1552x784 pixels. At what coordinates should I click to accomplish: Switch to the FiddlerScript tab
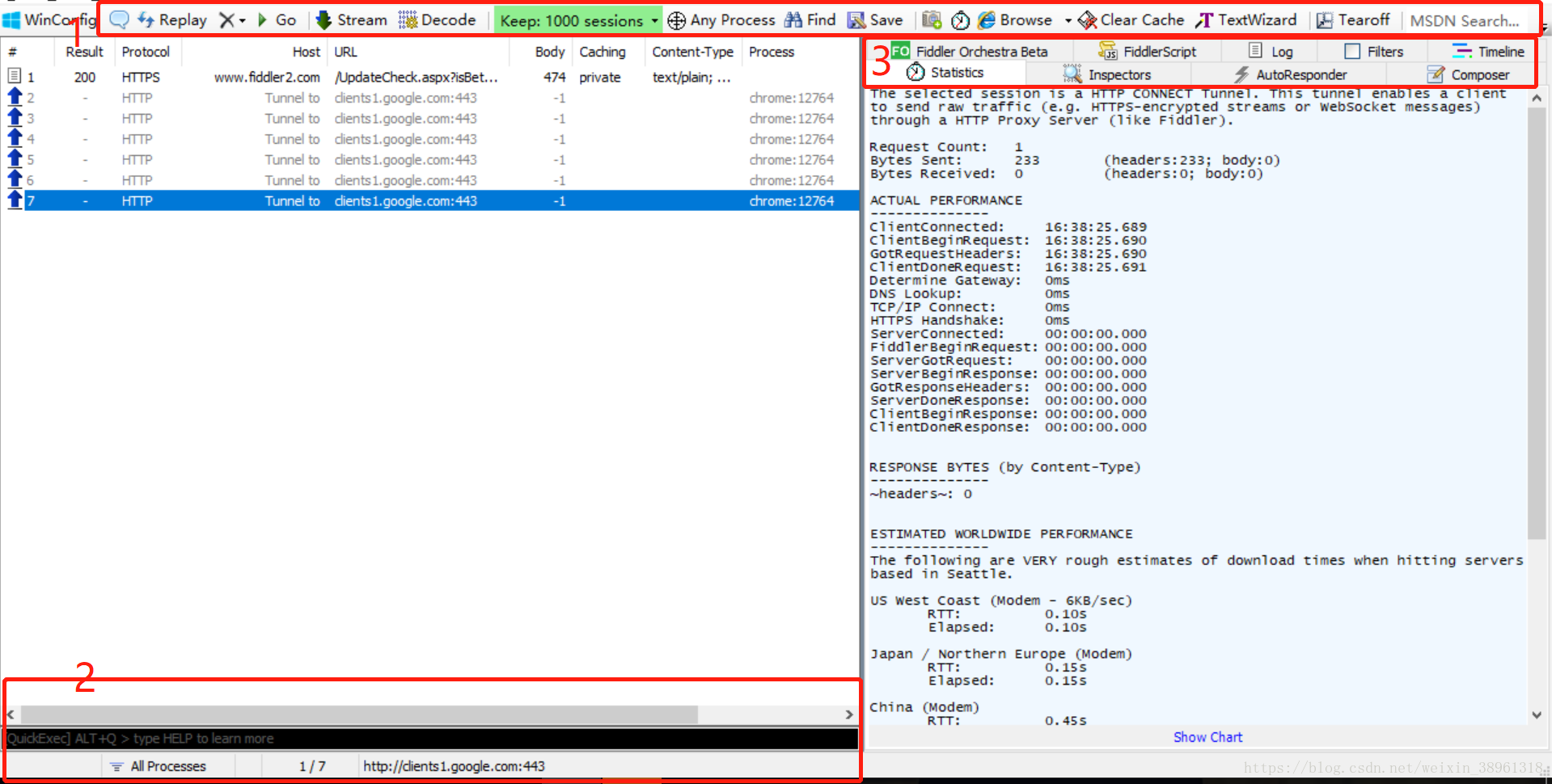(x=1147, y=51)
